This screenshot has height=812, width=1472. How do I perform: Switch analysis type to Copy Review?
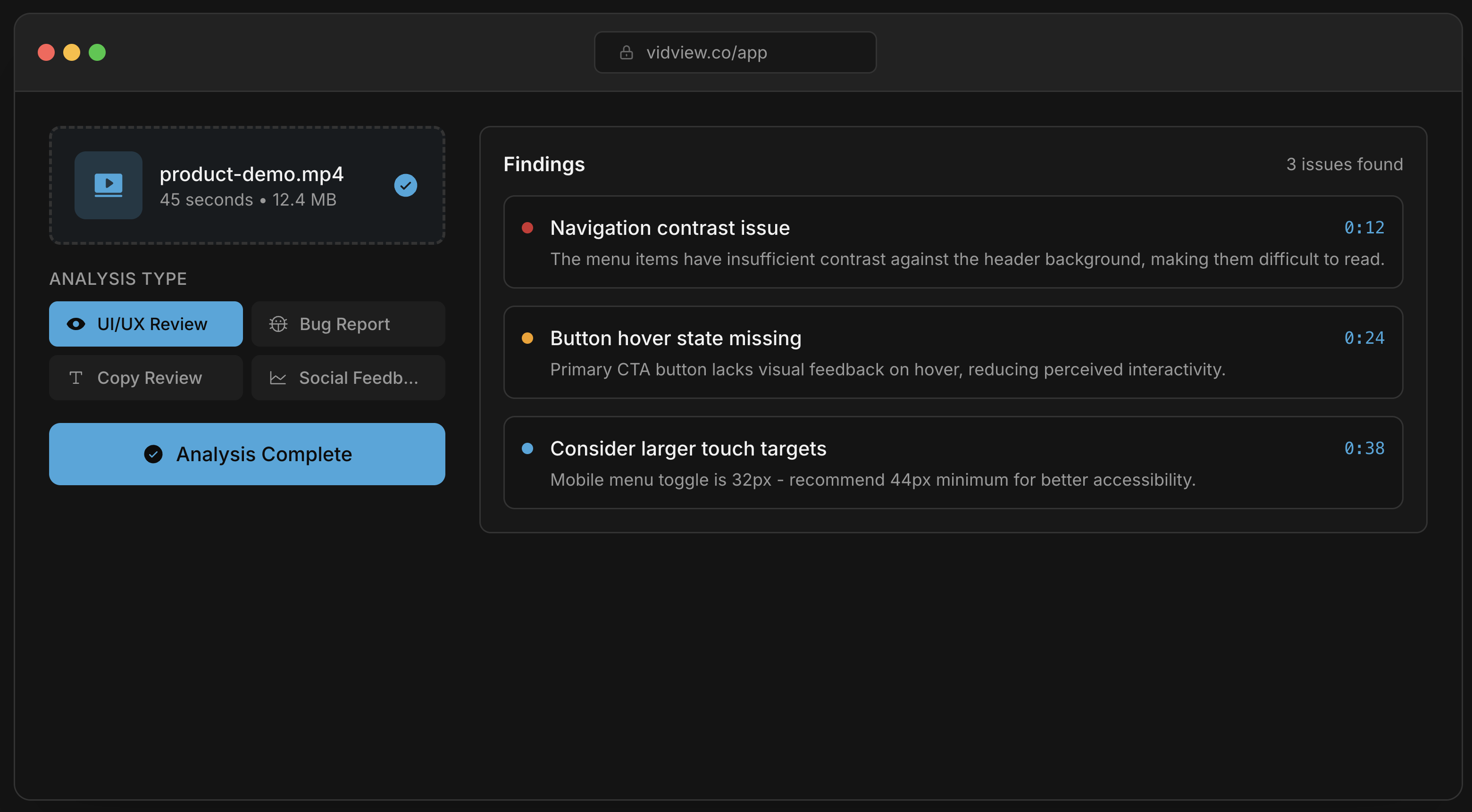(x=146, y=377)
